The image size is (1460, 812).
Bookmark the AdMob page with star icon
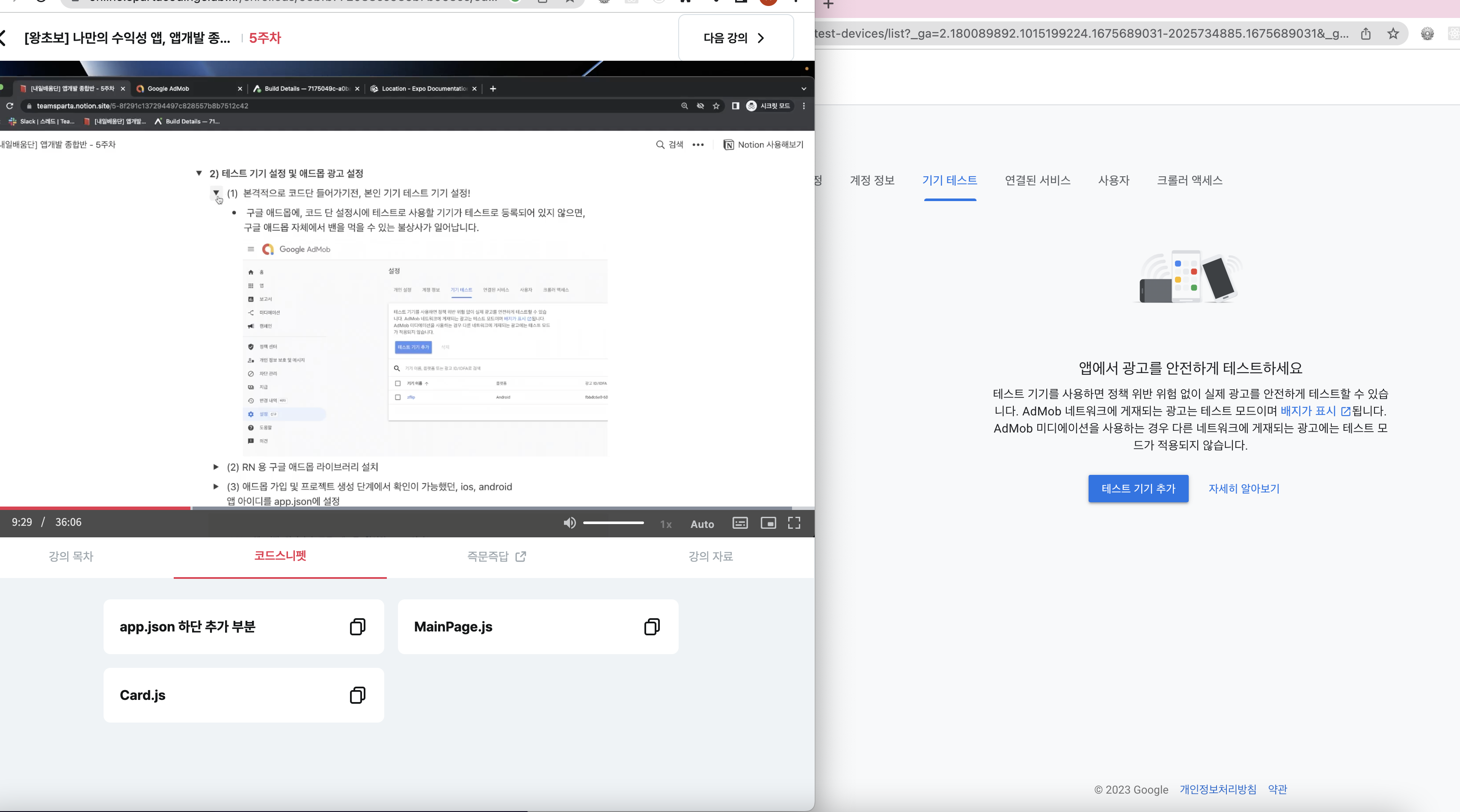click(1393, 34)
